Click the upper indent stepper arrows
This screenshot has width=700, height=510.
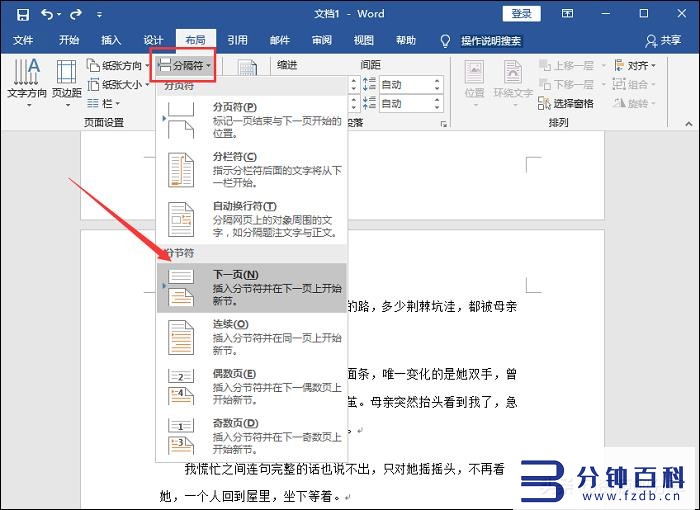pos(354,84)
